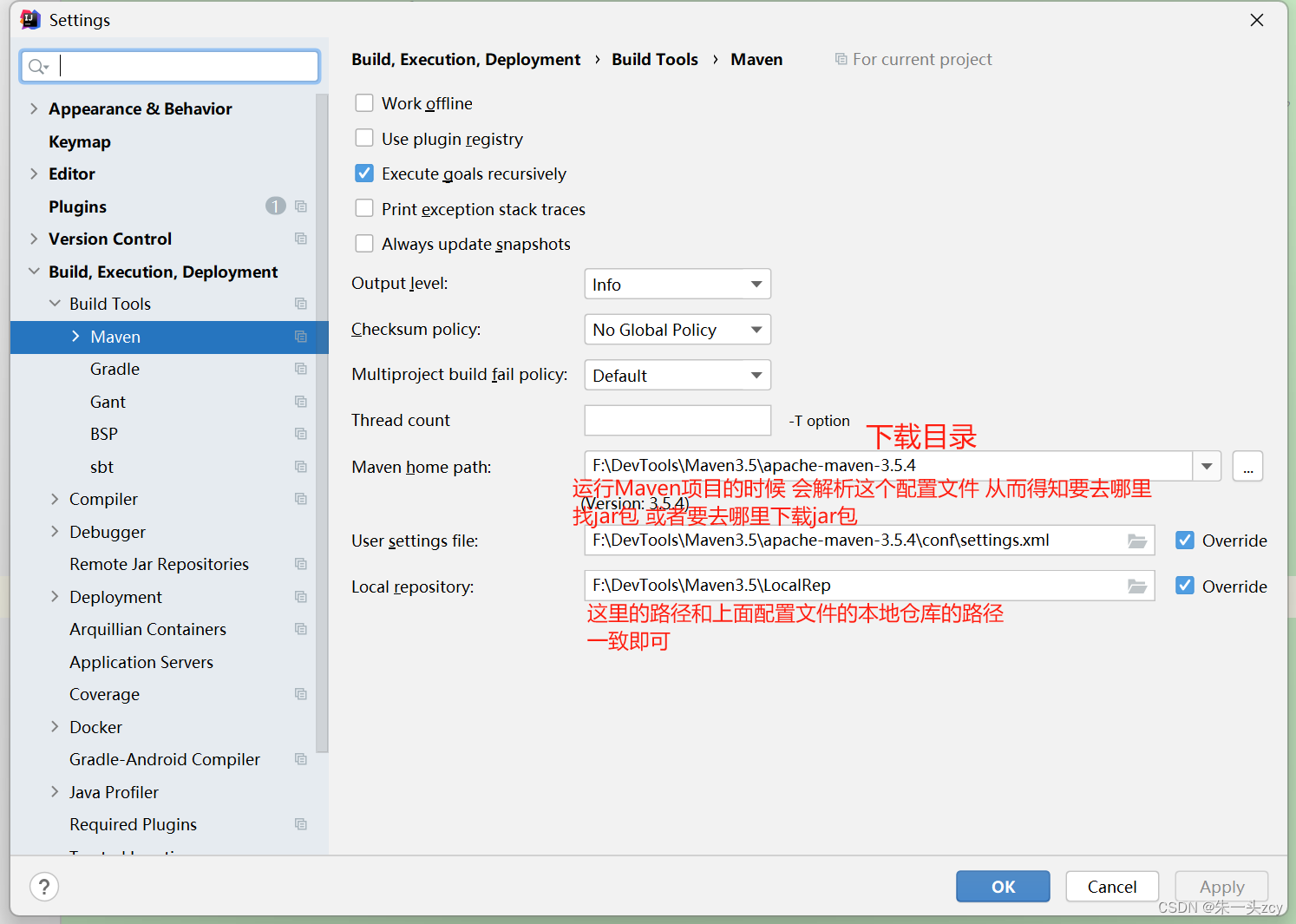Click project-level icon beside Arquillian Containers
Image resolution: width=1296 pixels, height=924 pixels.
click(301, 629)
